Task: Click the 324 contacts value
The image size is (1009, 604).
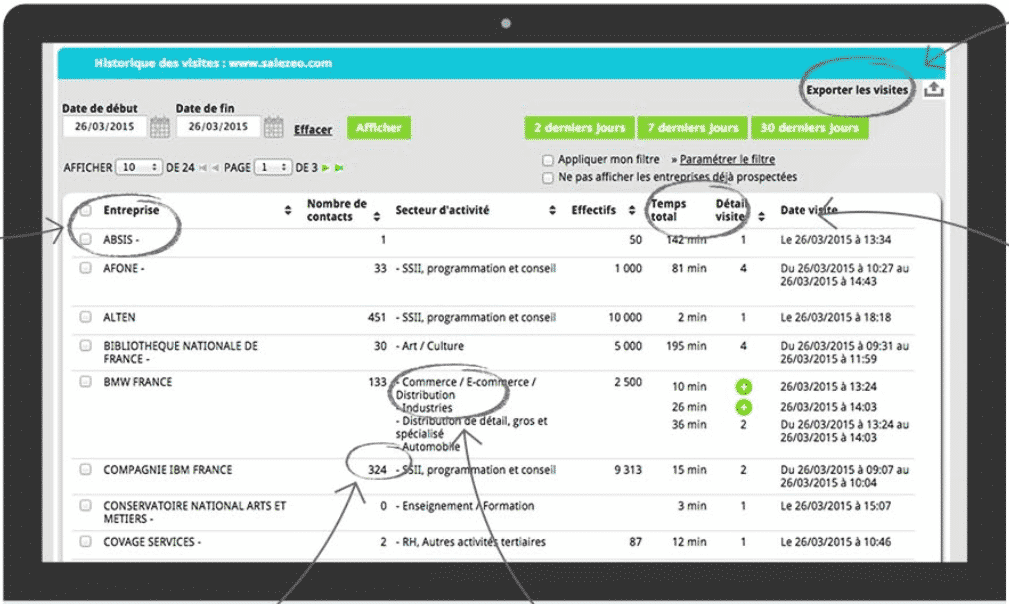Action: (377, 470)
